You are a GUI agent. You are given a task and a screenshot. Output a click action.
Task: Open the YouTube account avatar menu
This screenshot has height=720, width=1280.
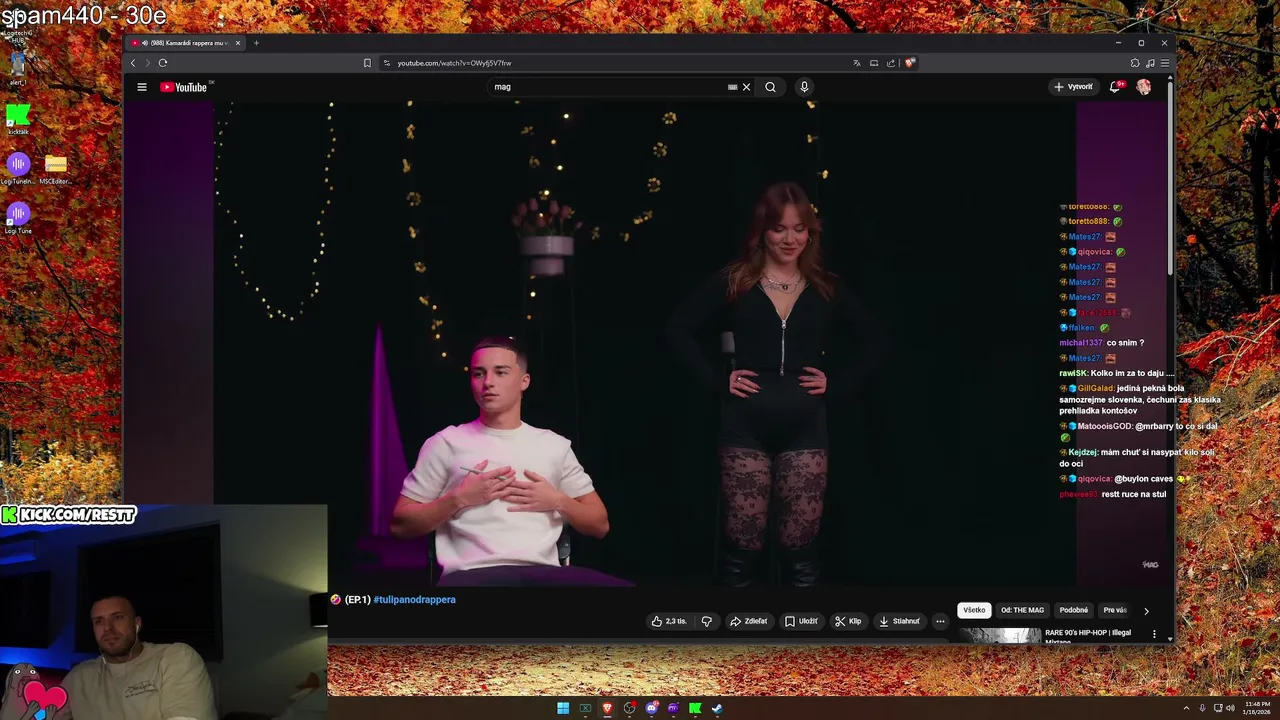tap(1143, 87)
